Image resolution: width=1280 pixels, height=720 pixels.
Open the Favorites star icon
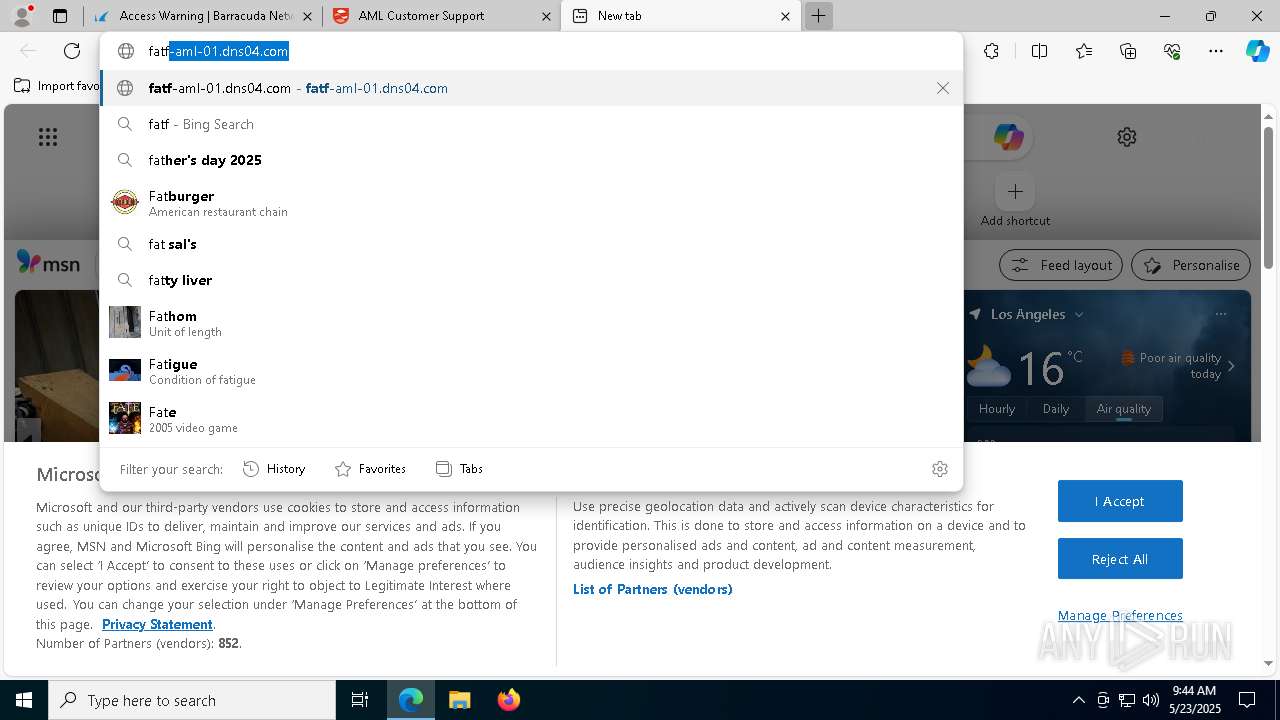1084,51
